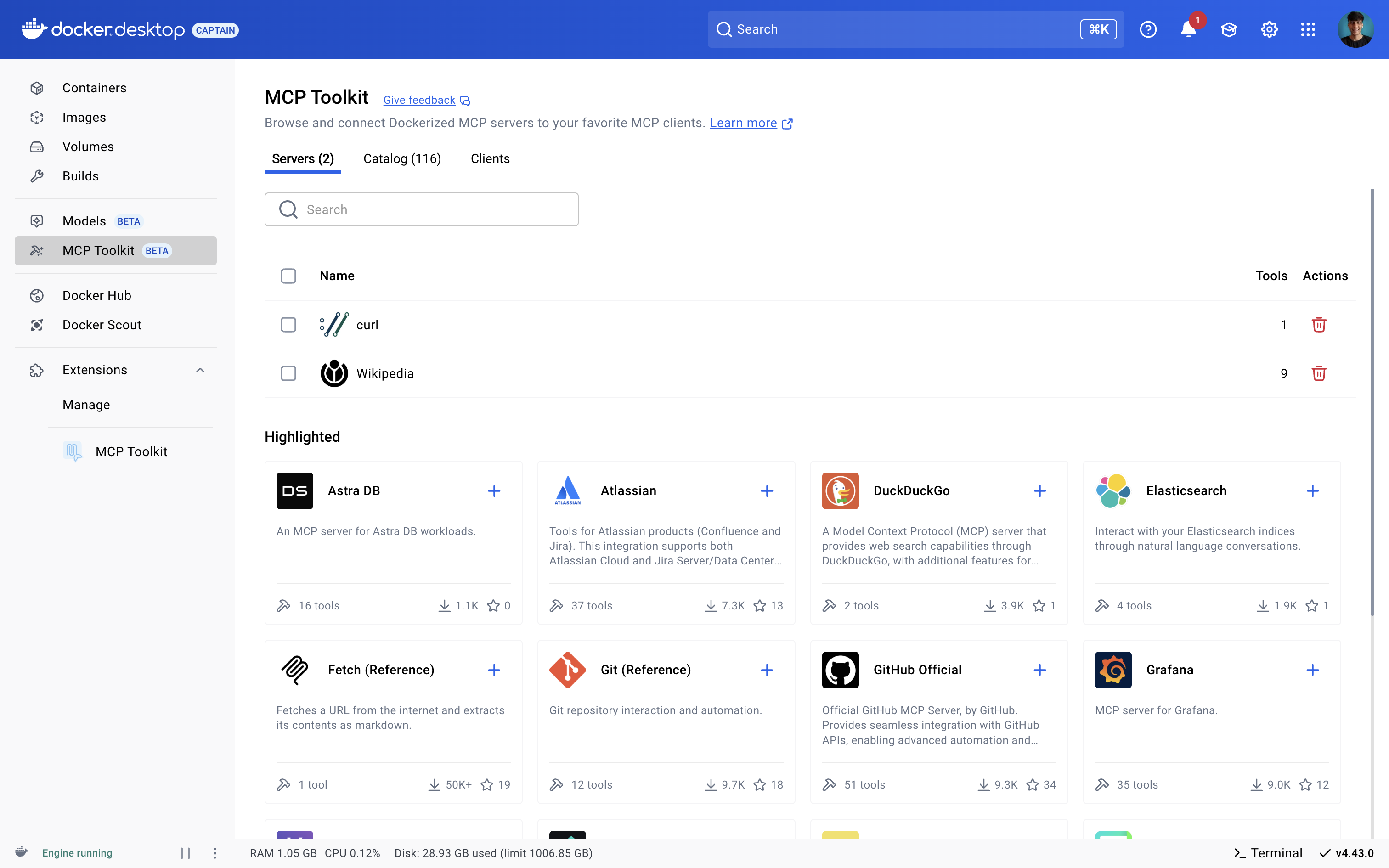Tick the curl server checkbox

click(x=288, y=324)
